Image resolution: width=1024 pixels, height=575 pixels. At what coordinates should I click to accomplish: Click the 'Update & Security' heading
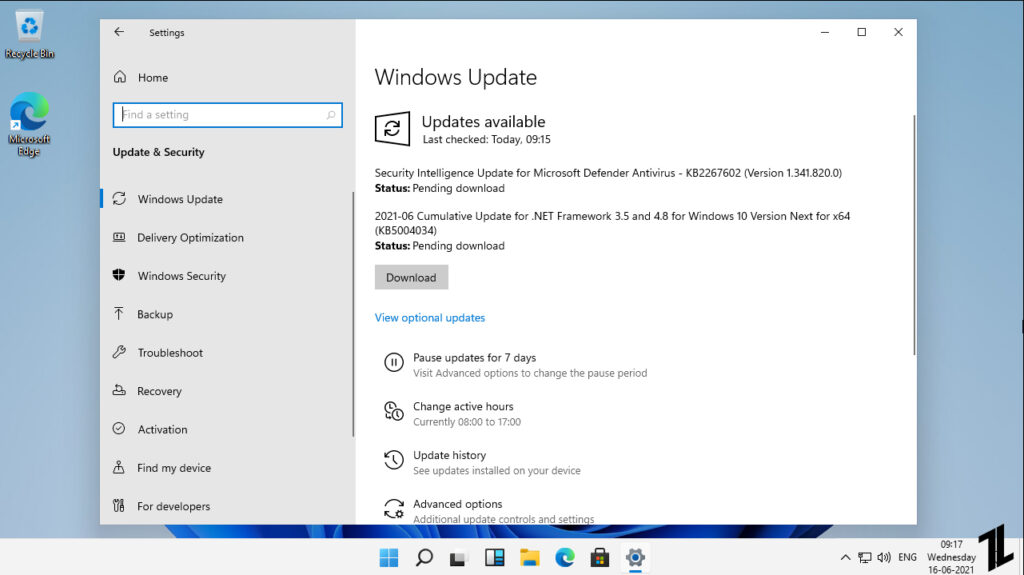pos(159,152)
